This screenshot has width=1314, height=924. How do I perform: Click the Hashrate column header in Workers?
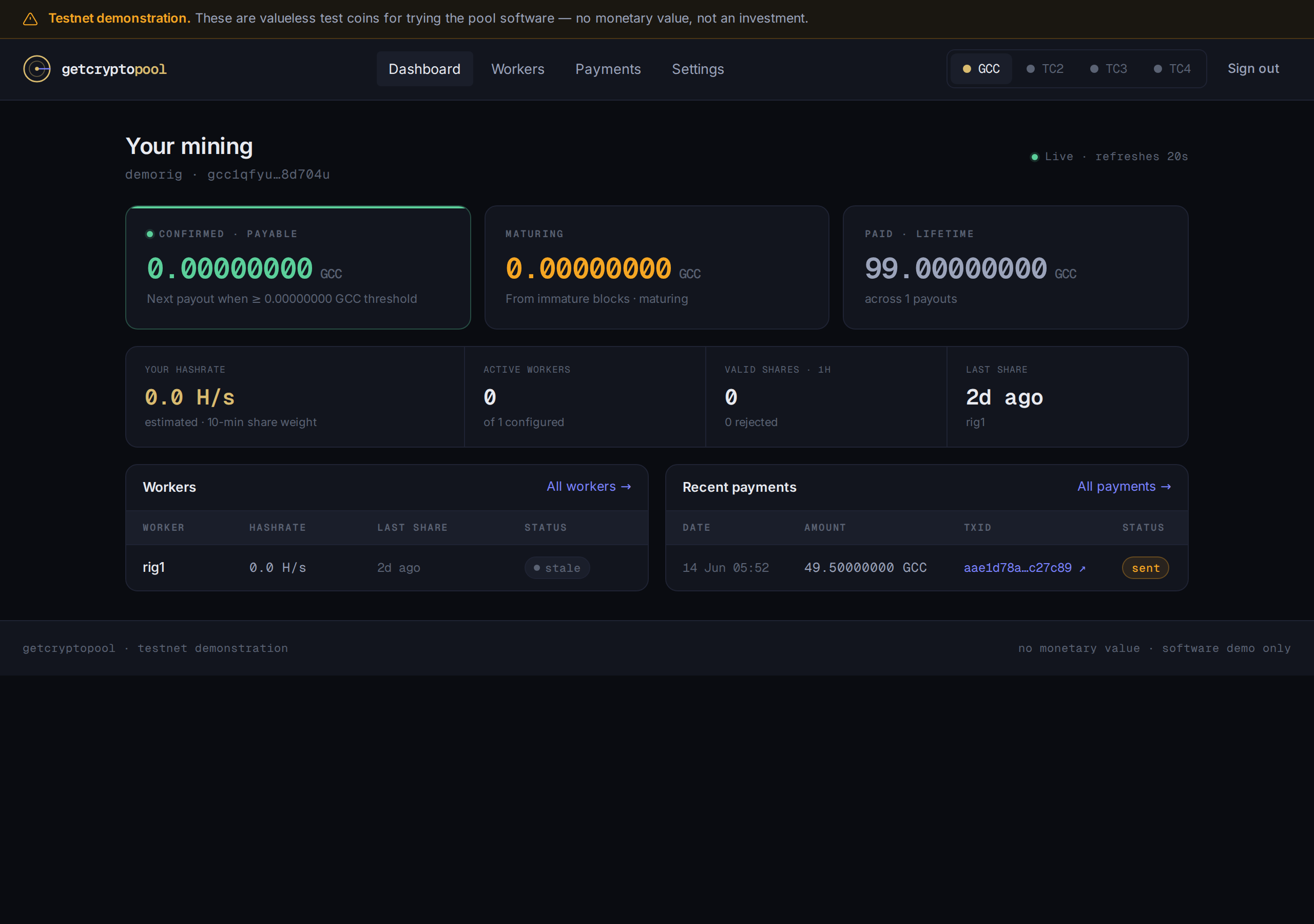pos(278,528)
